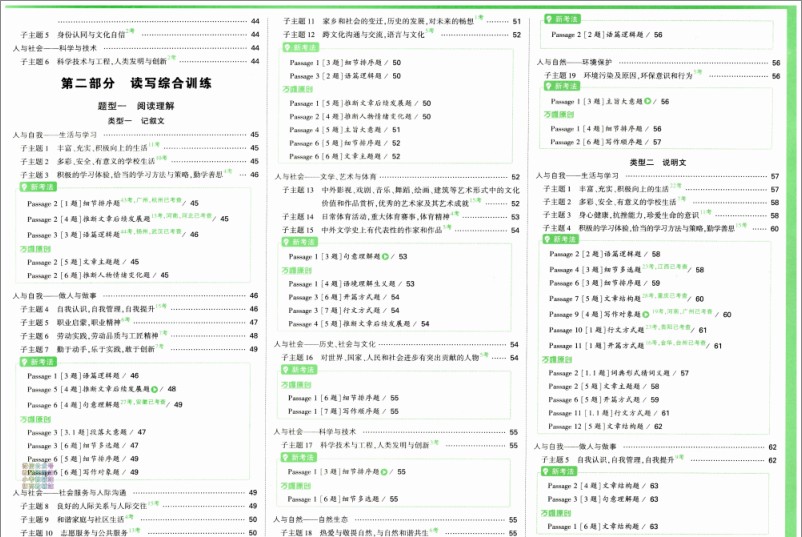Open the 题型一 阅读理解 section heading
802x537 pixels.
pyautogui.click(x=136, y=106)
